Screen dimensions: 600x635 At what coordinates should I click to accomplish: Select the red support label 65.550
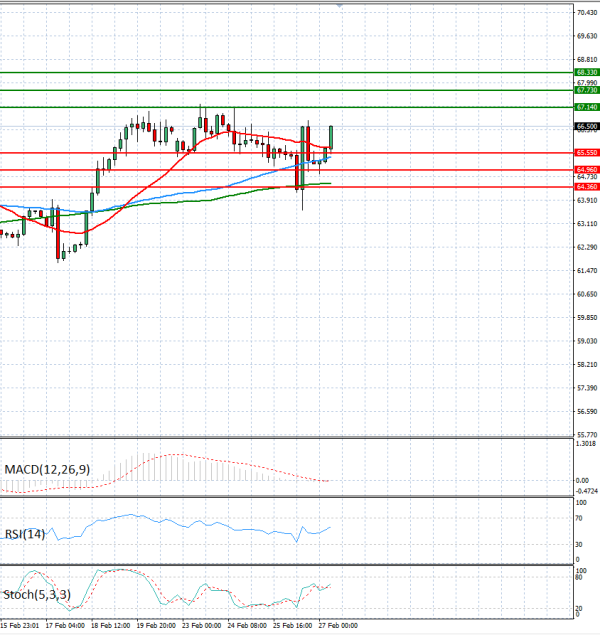[x=586, y=153]
